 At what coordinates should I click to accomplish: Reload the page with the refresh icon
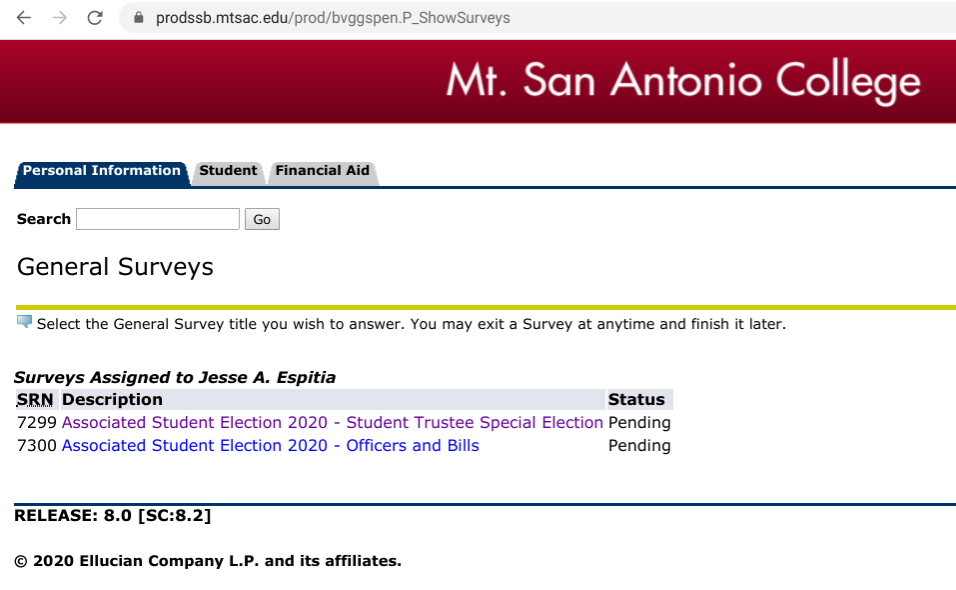click(x=95, y=18)
